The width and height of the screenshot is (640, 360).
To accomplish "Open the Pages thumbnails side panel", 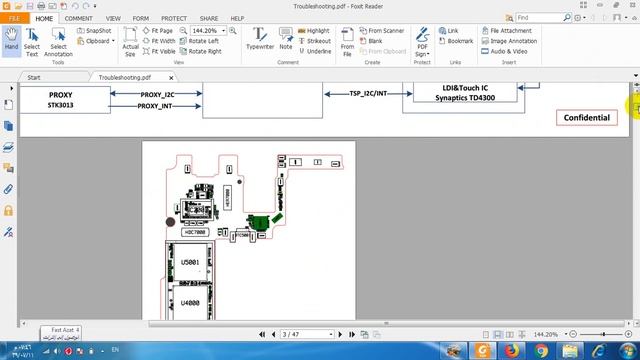I will point(8,126).
